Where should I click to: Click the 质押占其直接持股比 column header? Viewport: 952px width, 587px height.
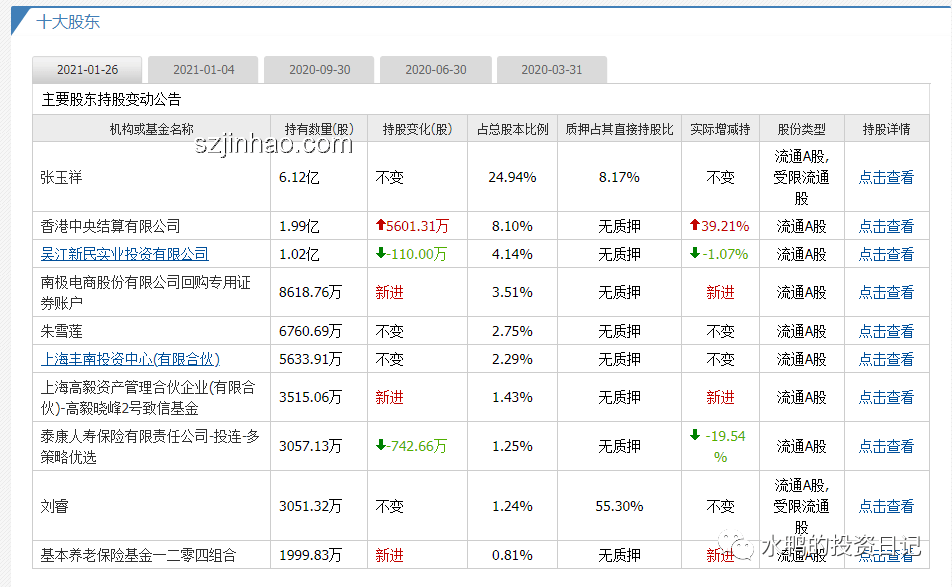[x=619, y=129]
